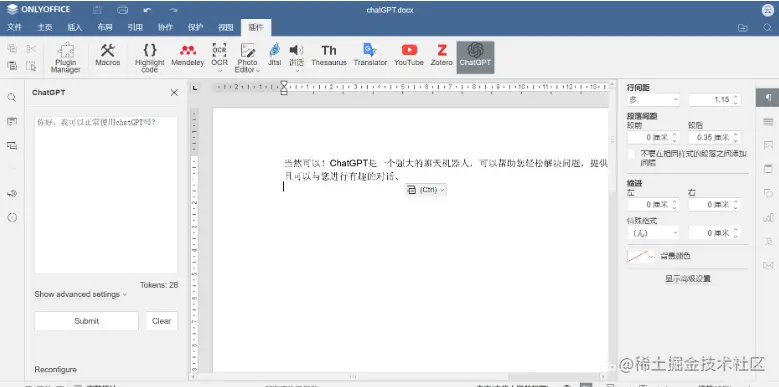Click the paste icon in ribbon
779x387 pixels.
(12, 65)
